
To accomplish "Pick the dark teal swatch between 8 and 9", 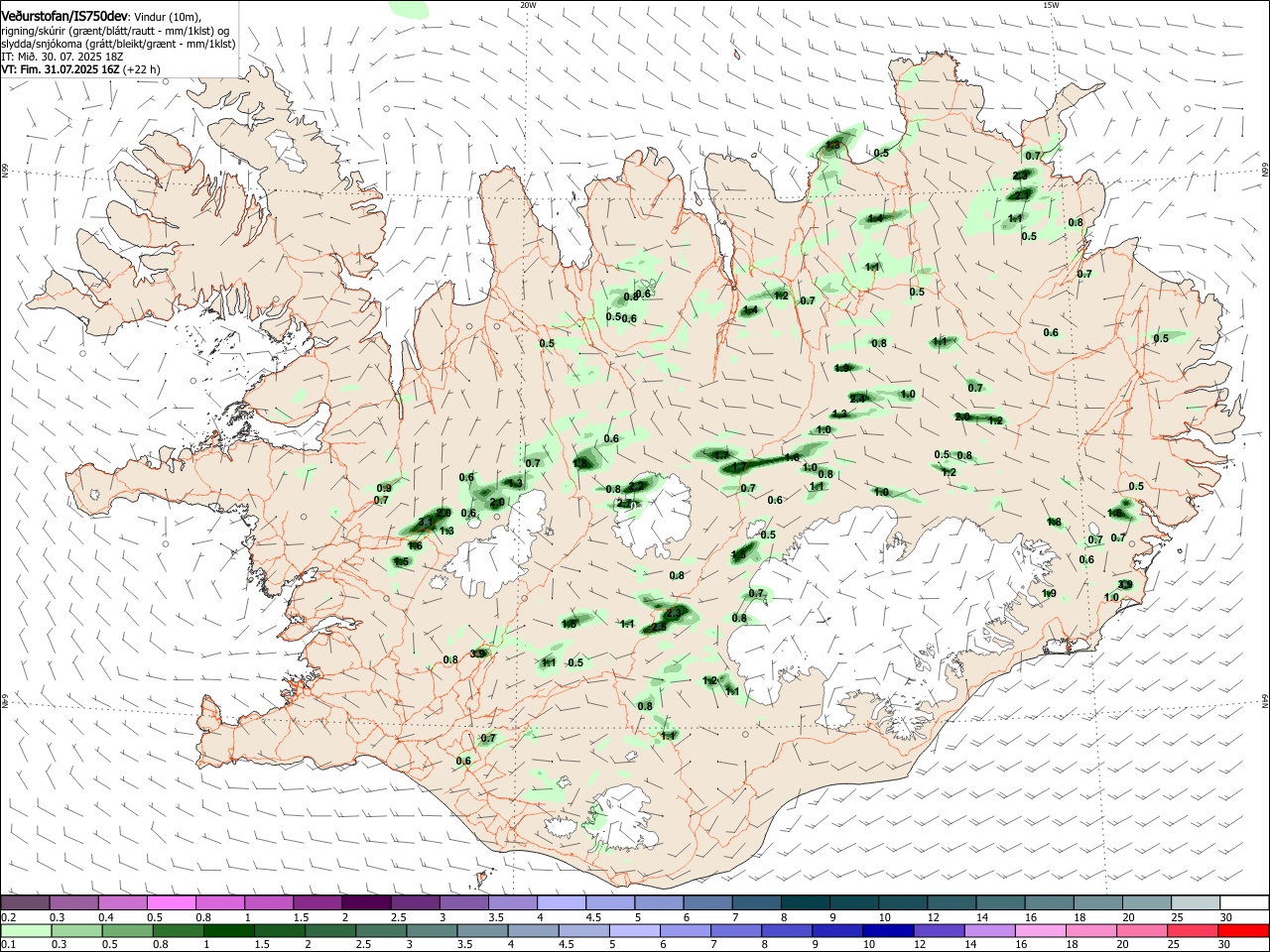I will (x=806, y=903).
